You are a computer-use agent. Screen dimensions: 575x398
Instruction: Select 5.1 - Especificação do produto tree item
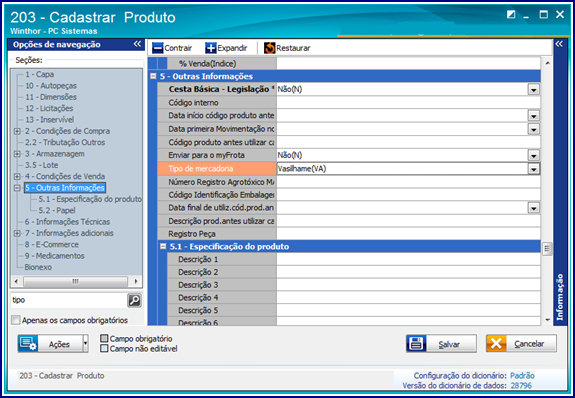coord(90,199)
